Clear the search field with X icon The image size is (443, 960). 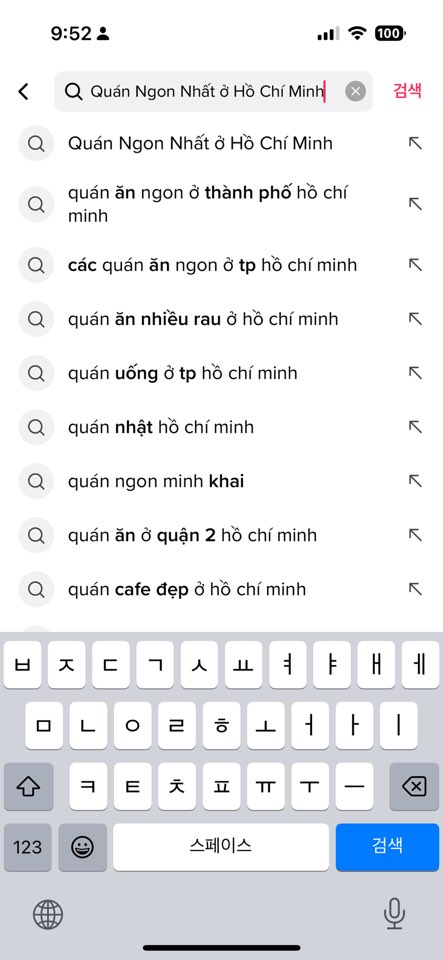pos(356,92)
